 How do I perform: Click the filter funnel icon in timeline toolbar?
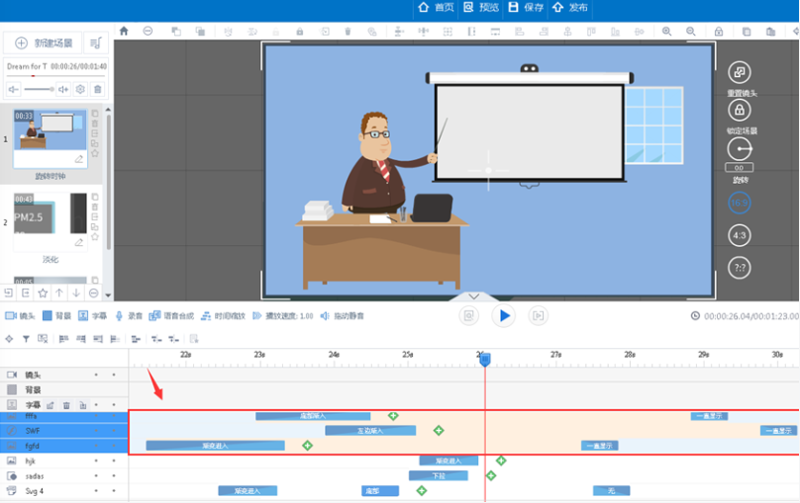click(x=26, y=339)
